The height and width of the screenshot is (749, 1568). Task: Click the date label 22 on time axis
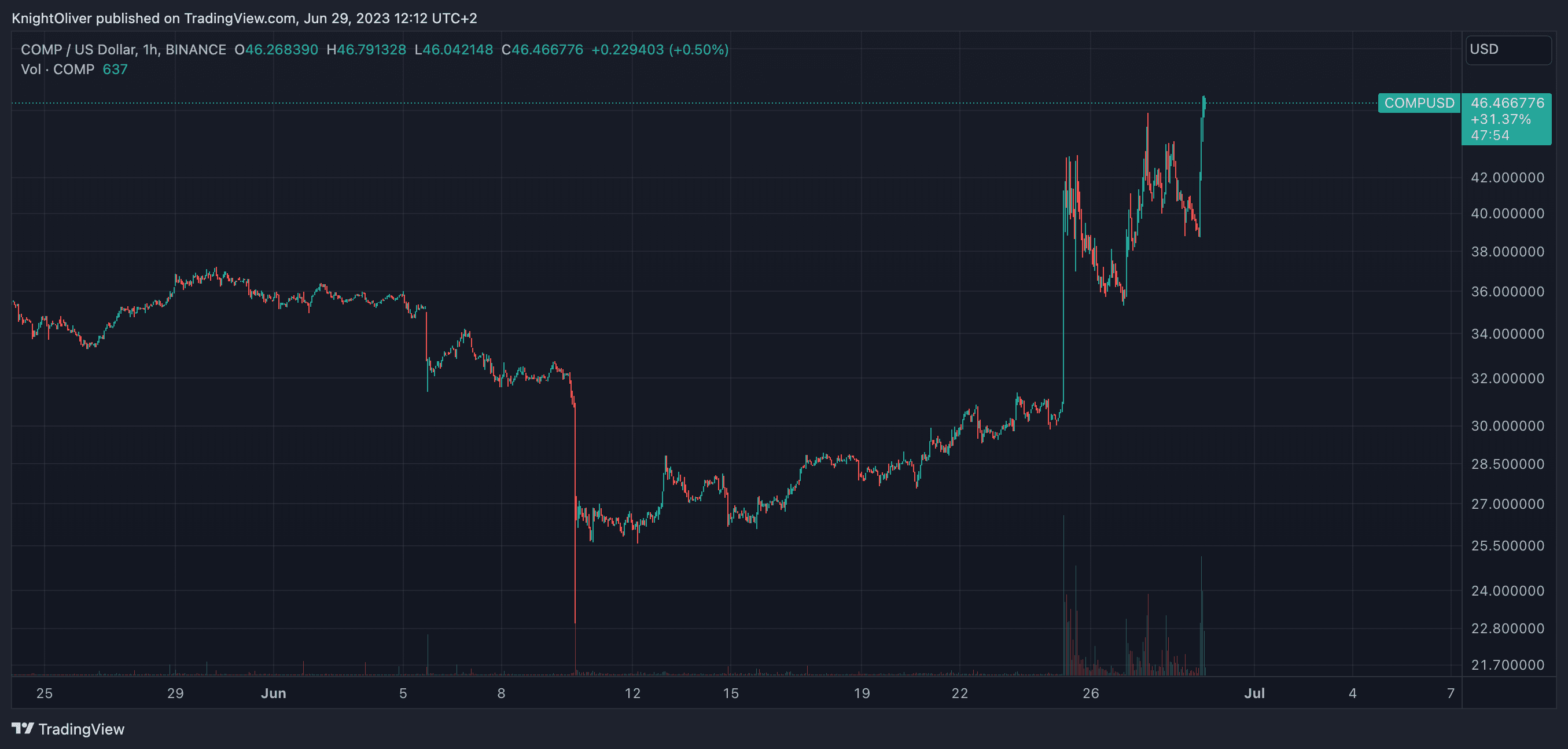960,693
